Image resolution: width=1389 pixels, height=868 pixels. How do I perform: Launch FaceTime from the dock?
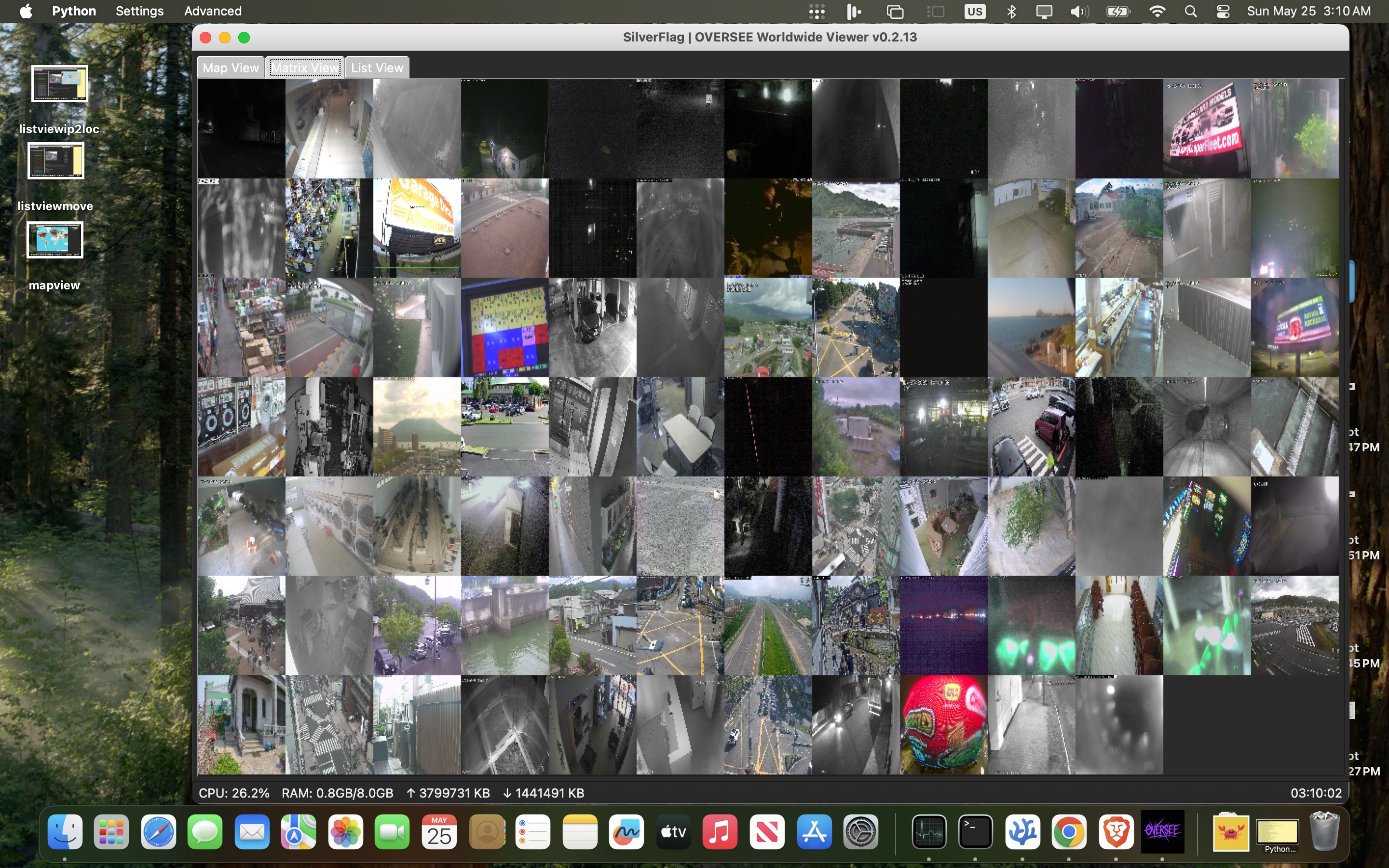click(392, 832)
